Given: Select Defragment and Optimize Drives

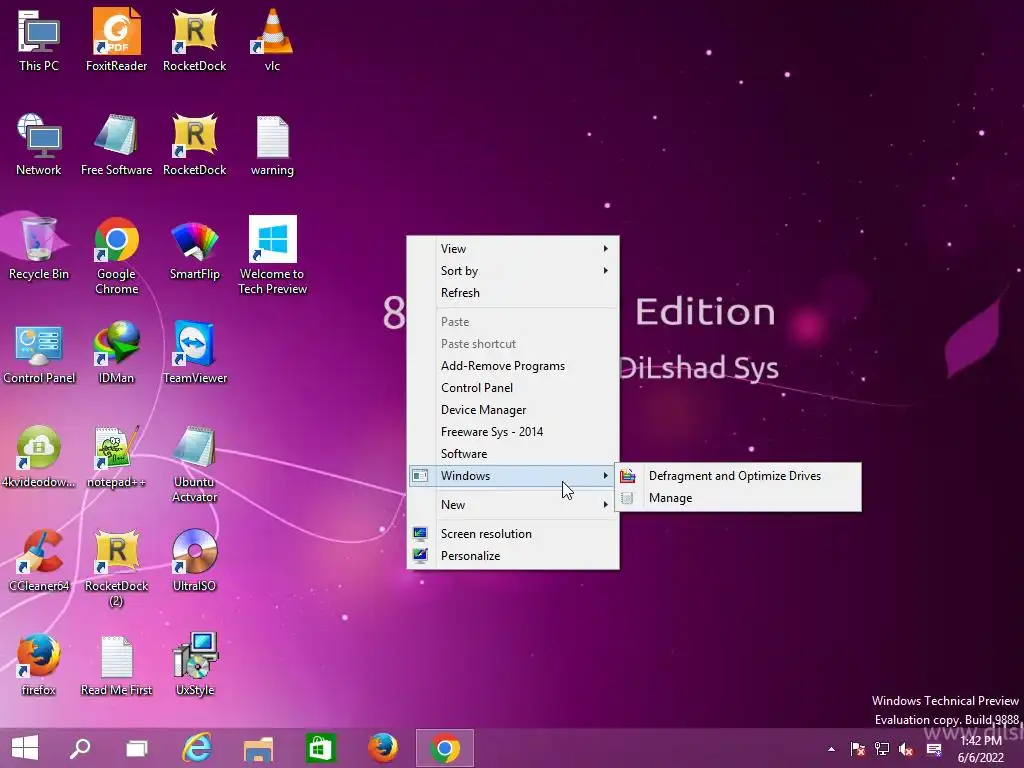Looking at the screenshot, I should click(738, 476).
